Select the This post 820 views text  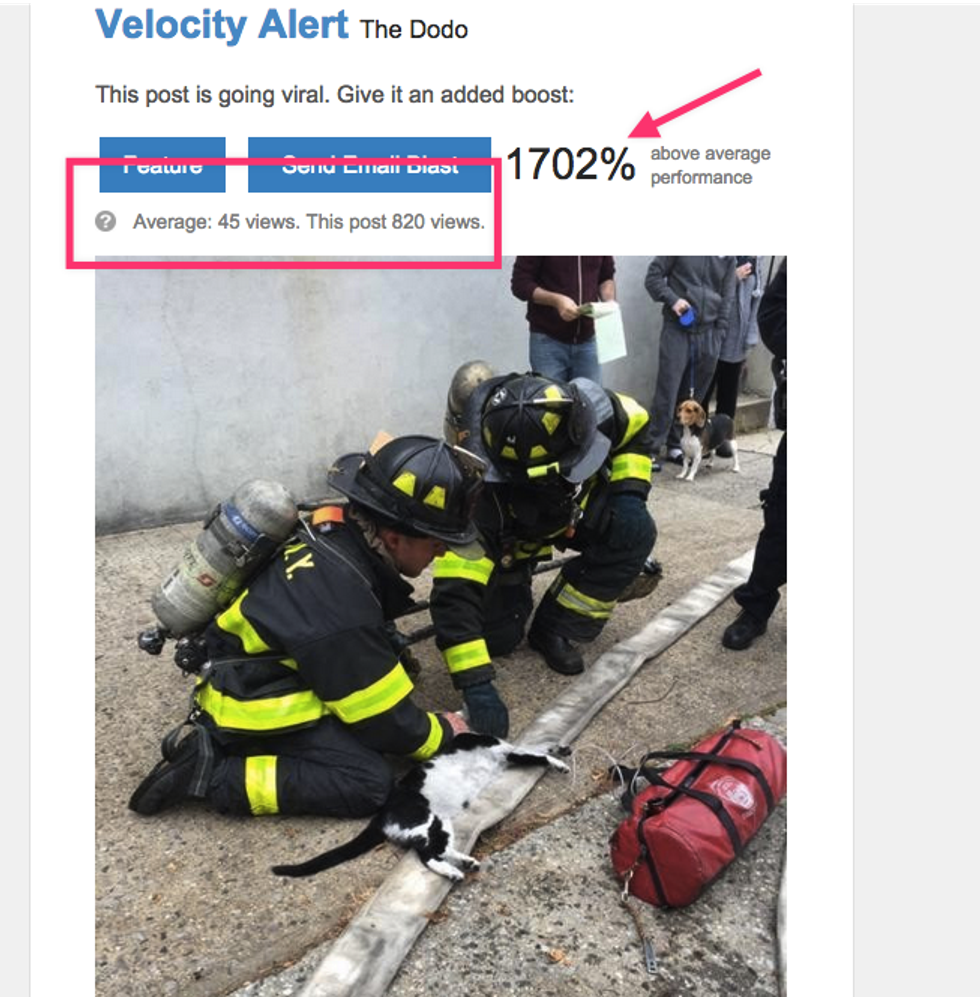tap(396, 222)
